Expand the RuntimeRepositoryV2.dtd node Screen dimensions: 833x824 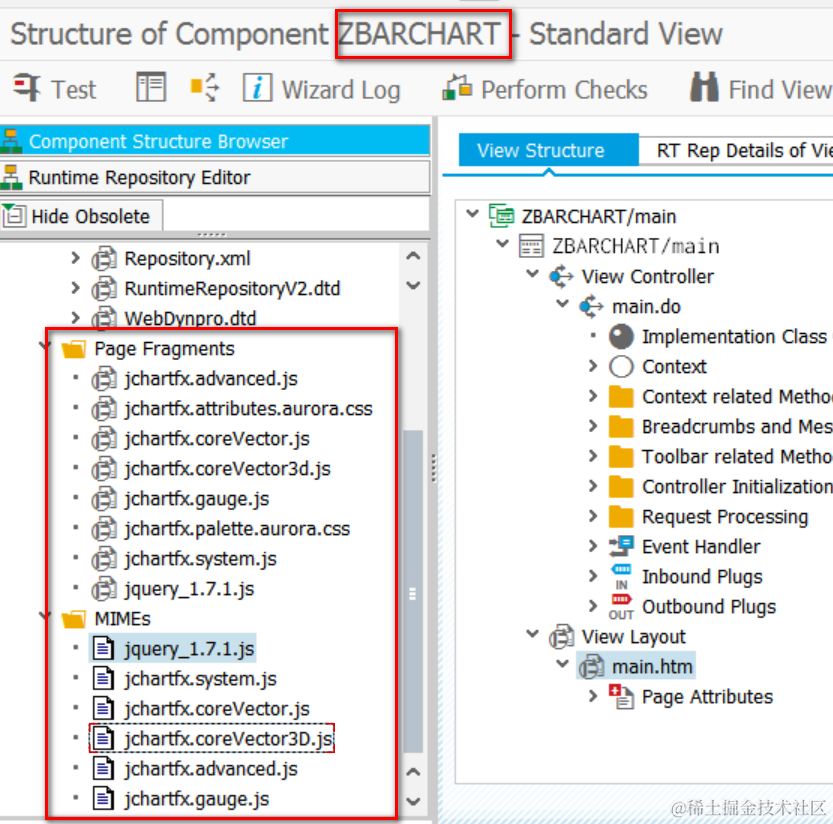click(x=76, y=288)
